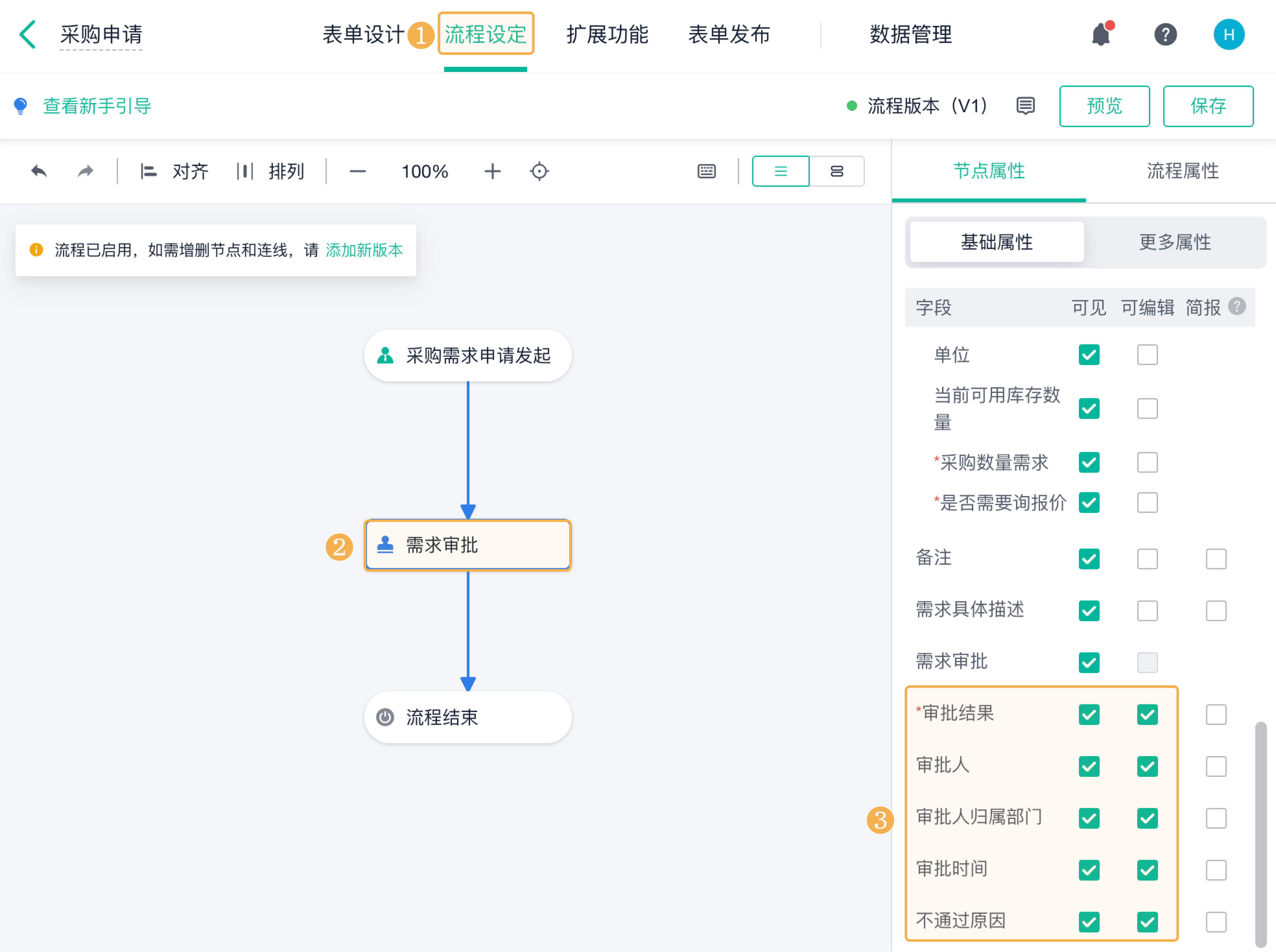Viewport: 1276px width, 952px height.
Task: Zoom in with the plus icon
Action: [x=492, y=171]
